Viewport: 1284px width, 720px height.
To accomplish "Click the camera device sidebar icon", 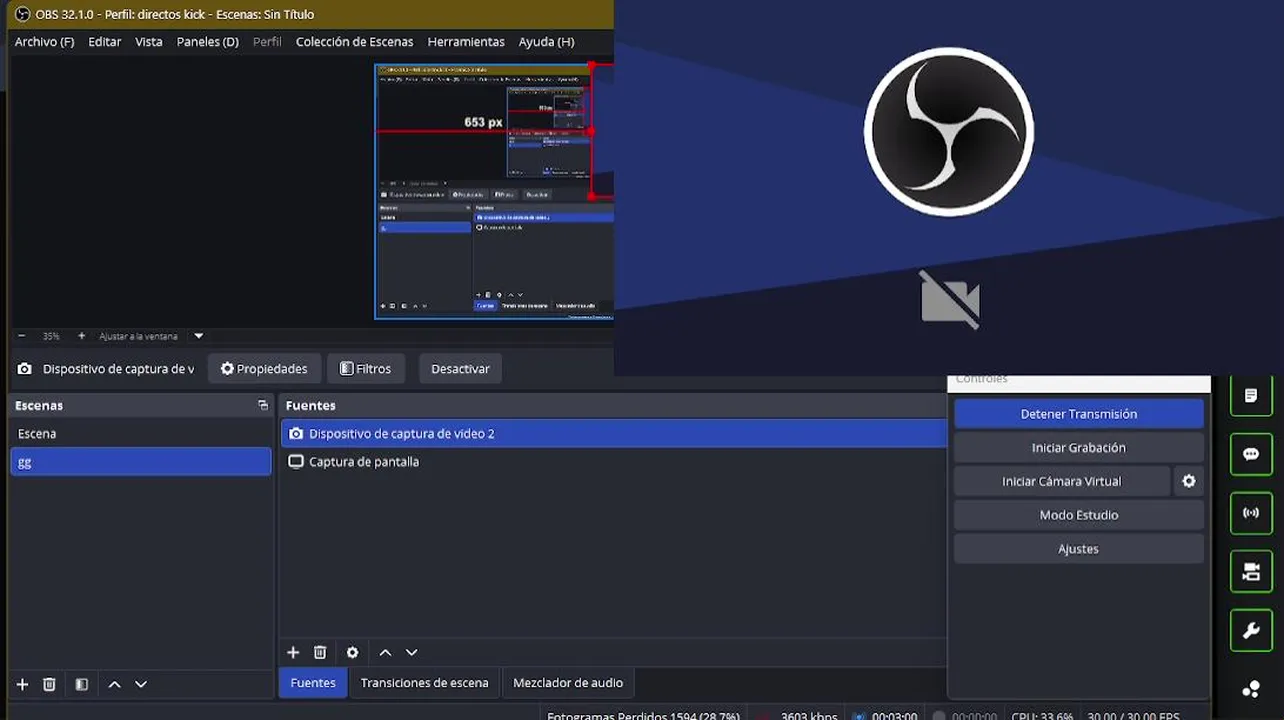I will (1251, 572).
